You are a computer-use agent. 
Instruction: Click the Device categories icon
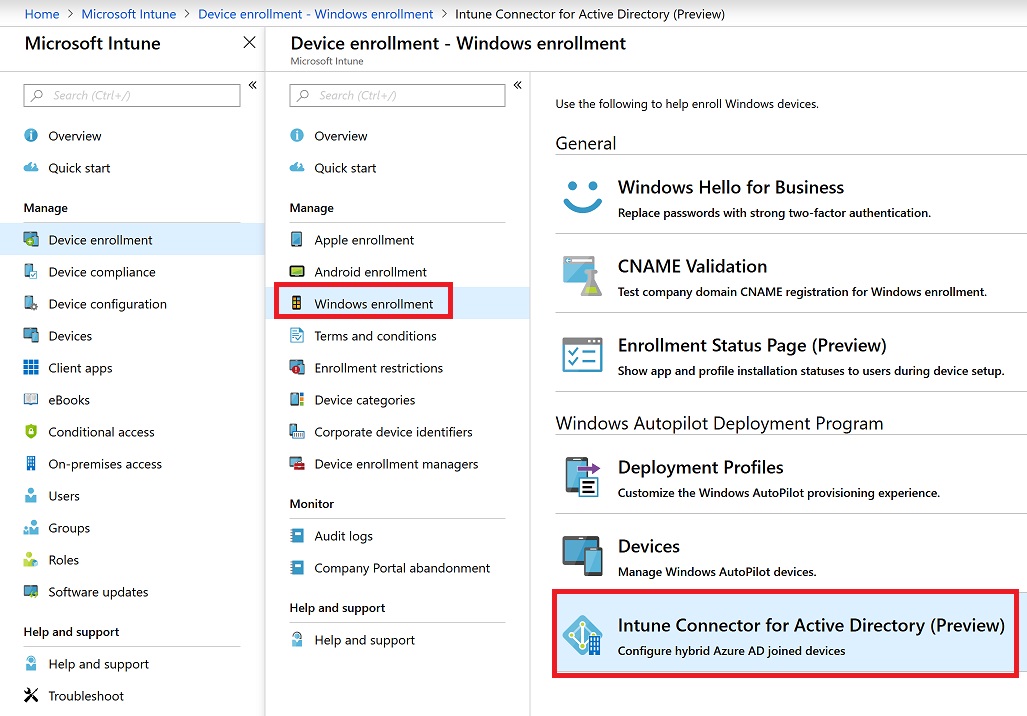coord(297,399)
